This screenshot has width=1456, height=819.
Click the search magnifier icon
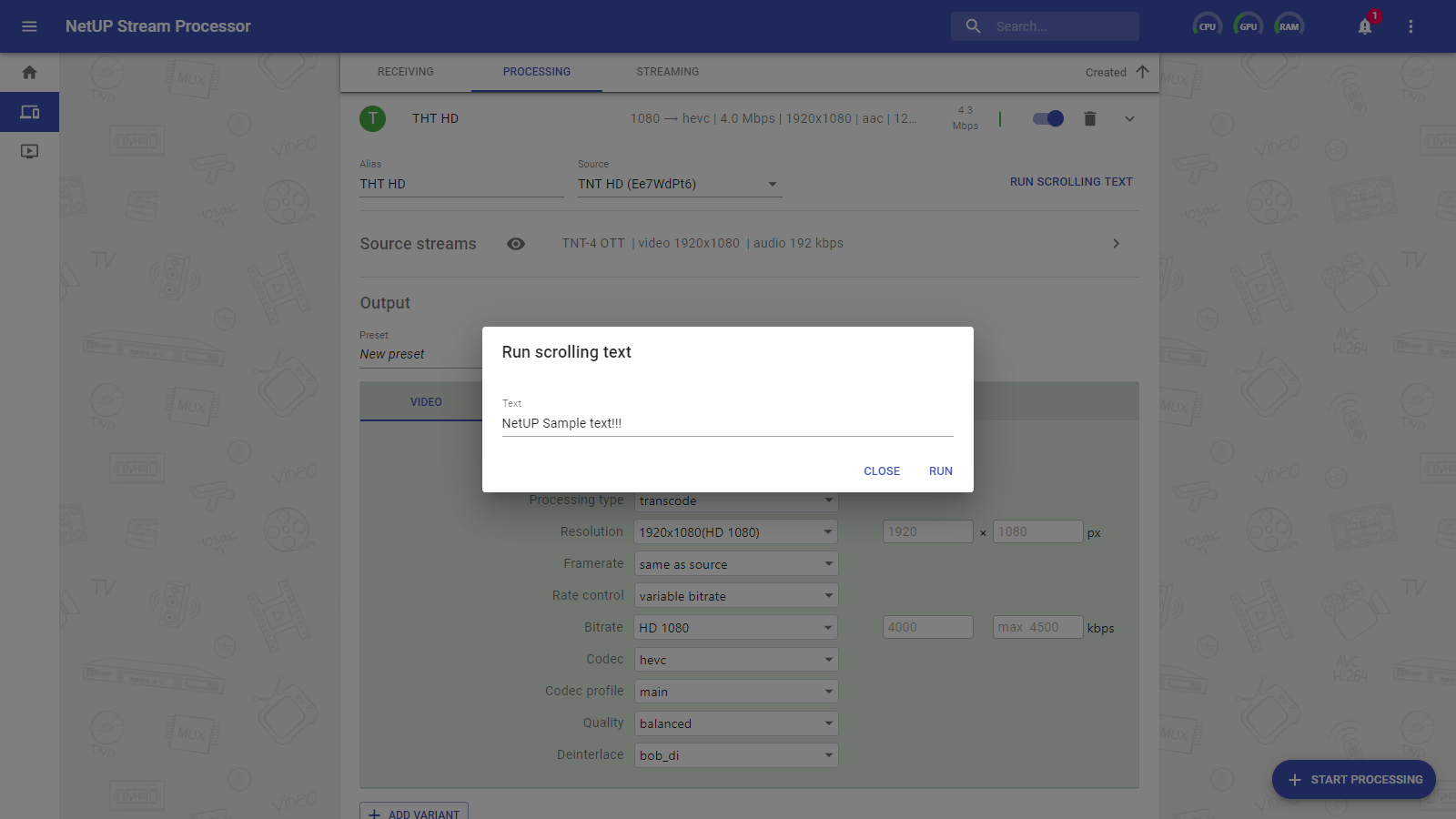point(973,26)
